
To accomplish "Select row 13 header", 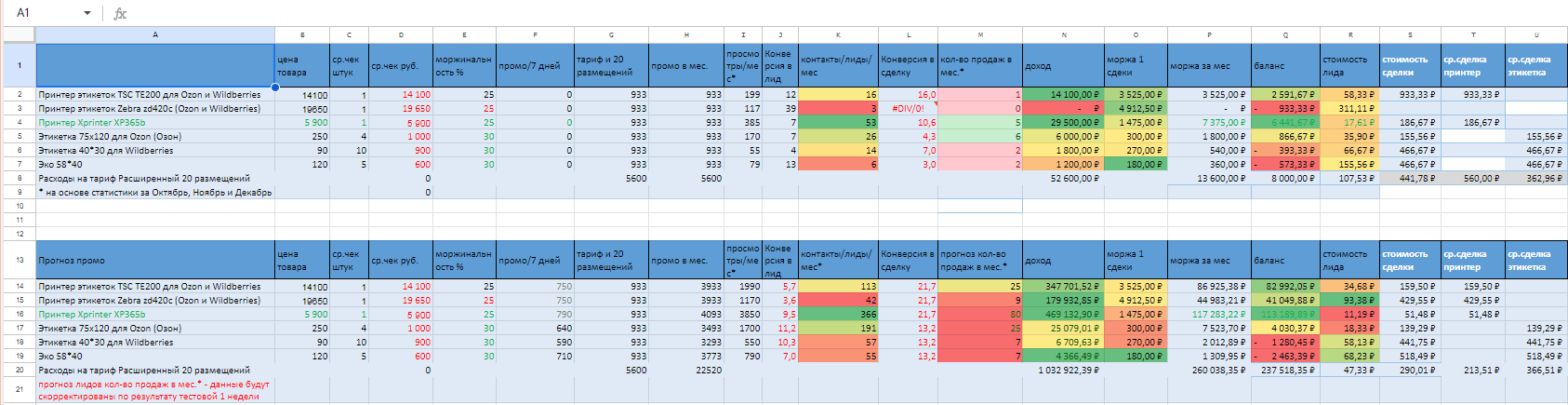I will [x=19, y=260].
